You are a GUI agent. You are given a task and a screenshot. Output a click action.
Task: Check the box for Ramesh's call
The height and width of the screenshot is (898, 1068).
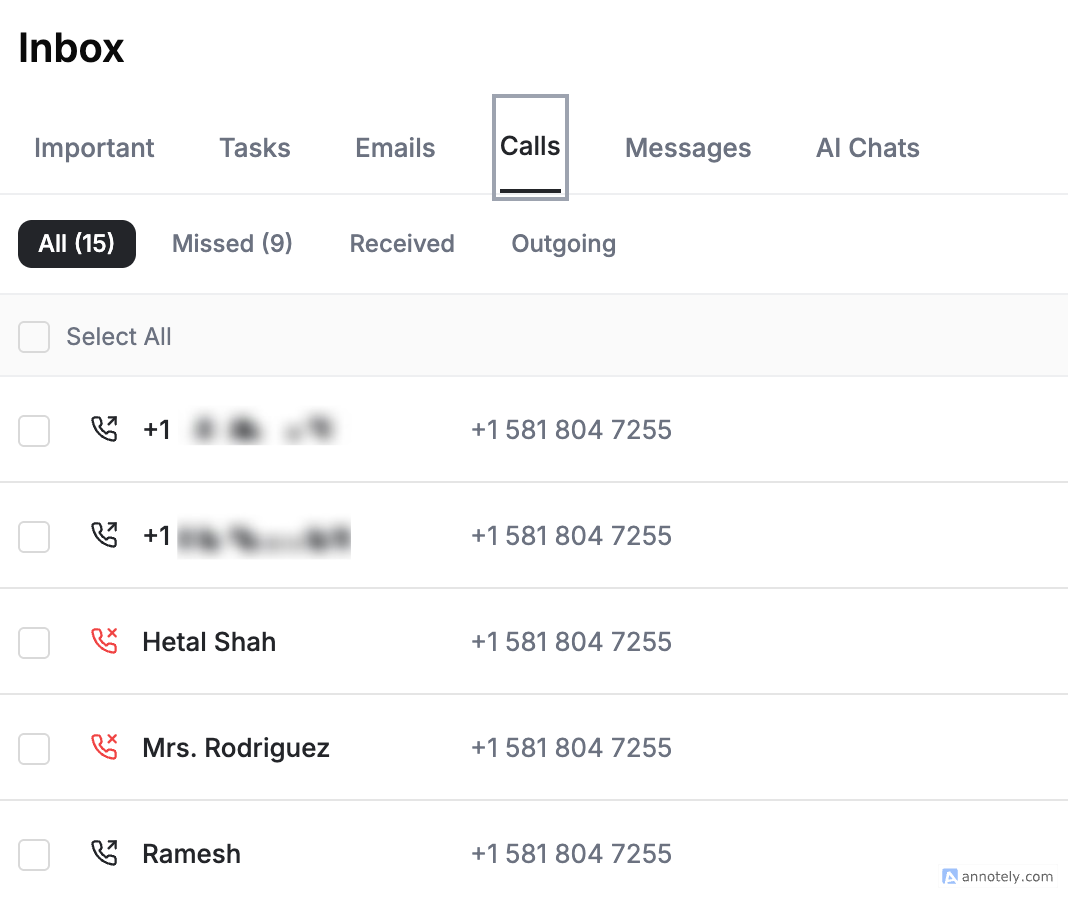[x=34, y=854]
